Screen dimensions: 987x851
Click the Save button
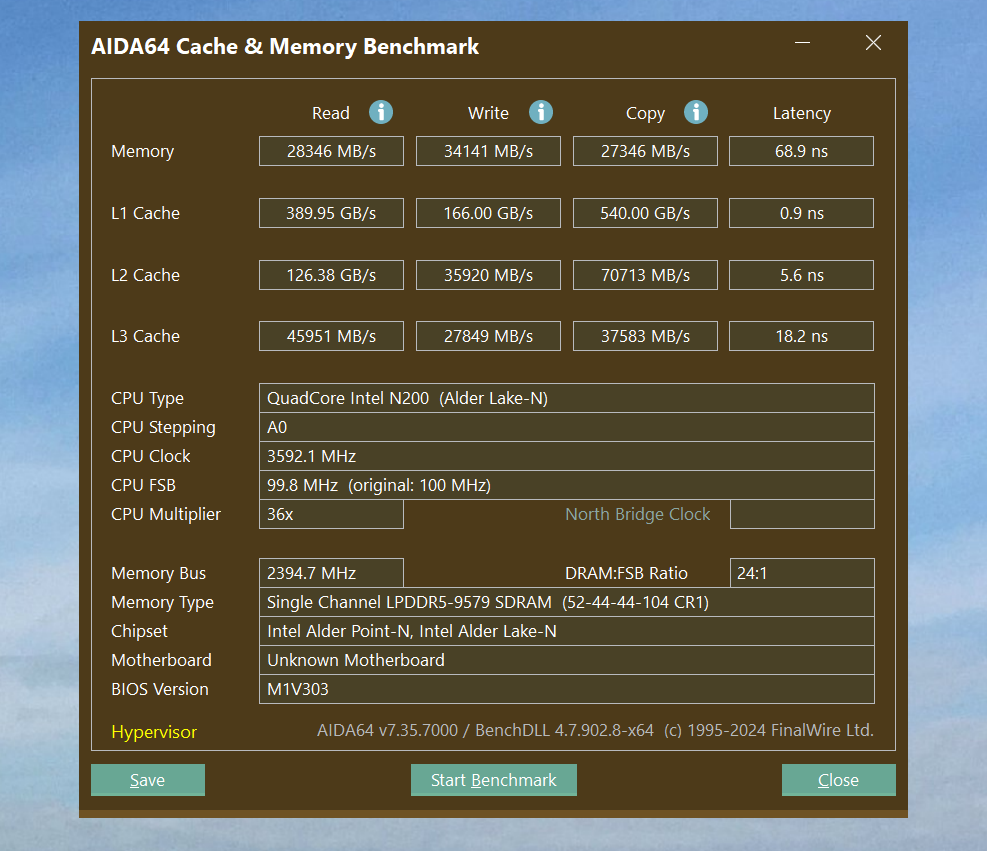(148, 780)
